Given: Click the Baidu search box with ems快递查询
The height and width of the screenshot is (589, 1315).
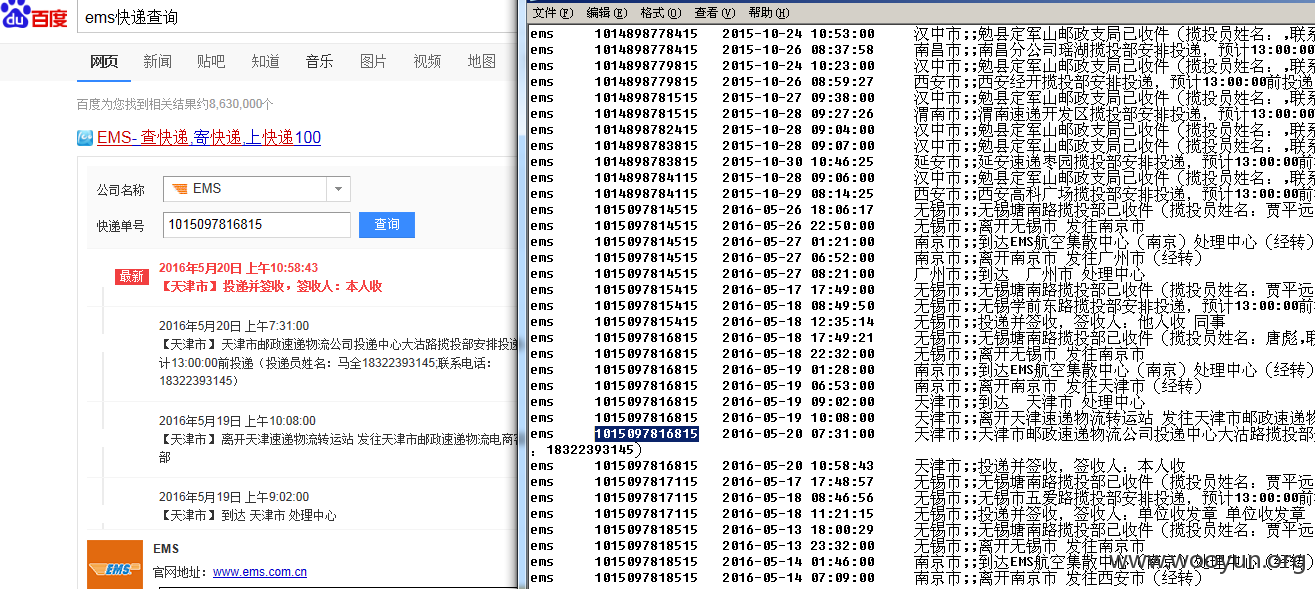Looking at the screenshot, I should (x=297, y=17).
